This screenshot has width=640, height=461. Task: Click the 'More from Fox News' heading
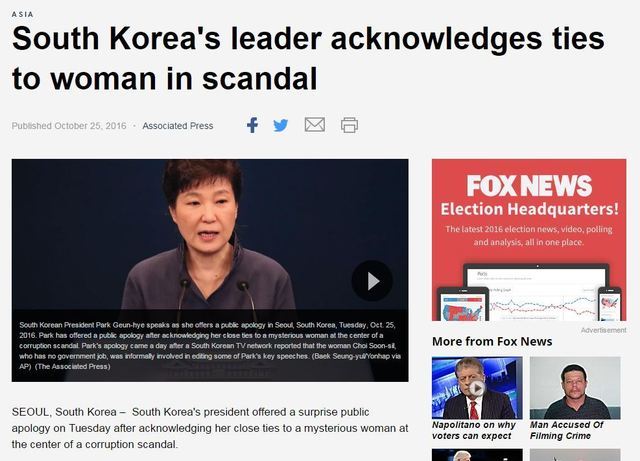pyautogui.click(x=492, y=341)
